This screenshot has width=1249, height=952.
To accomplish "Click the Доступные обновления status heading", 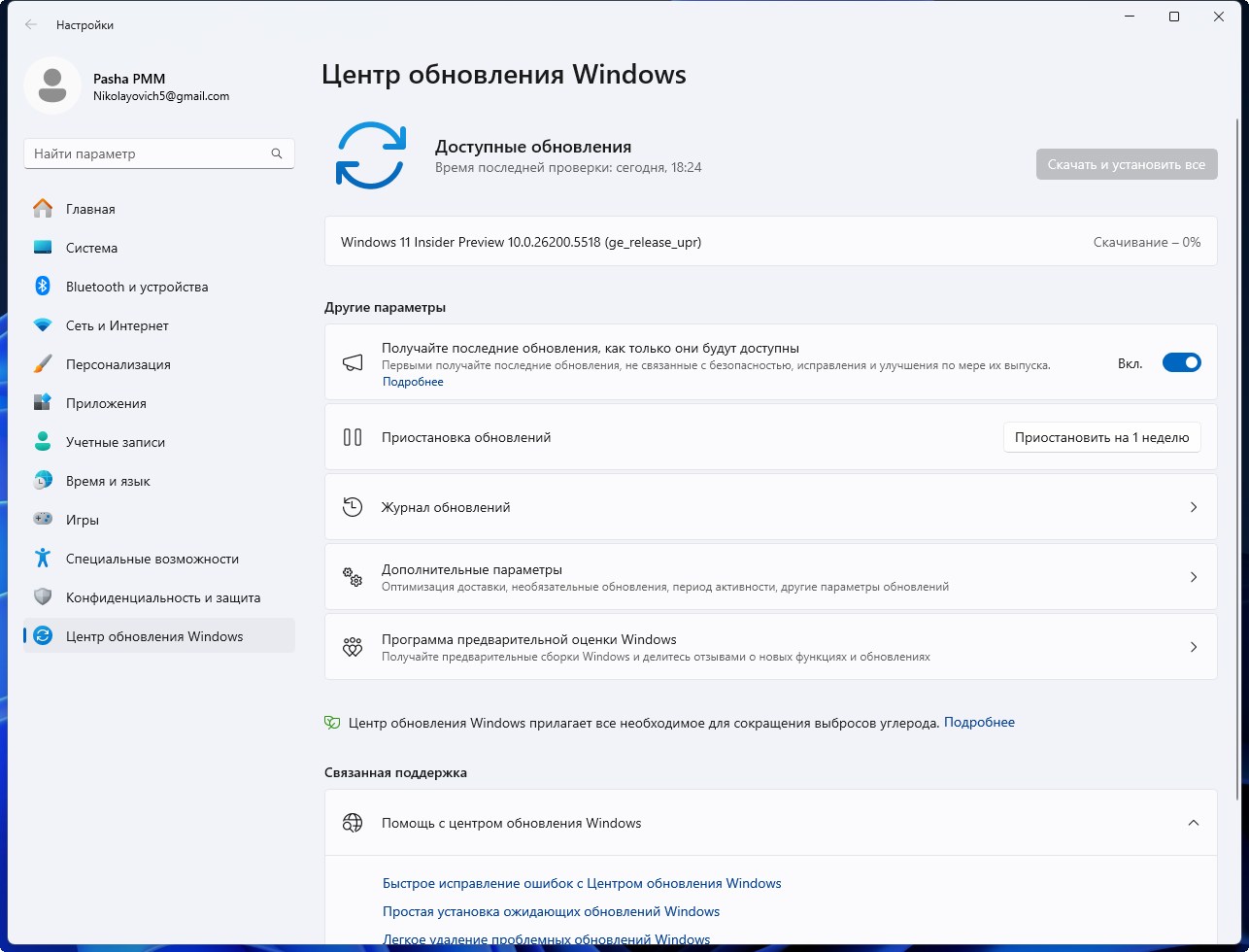I will (533, 147).
